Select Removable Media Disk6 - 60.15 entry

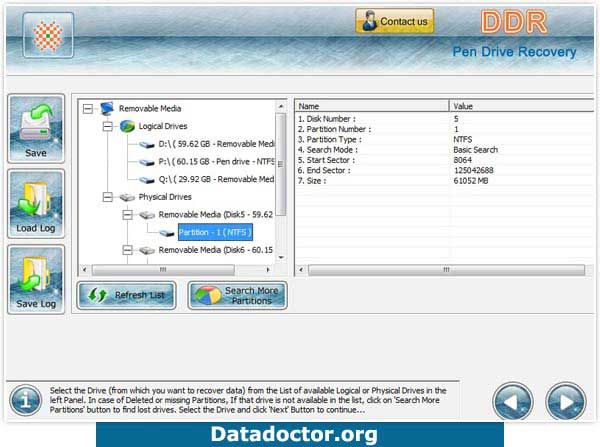[216, 250]
